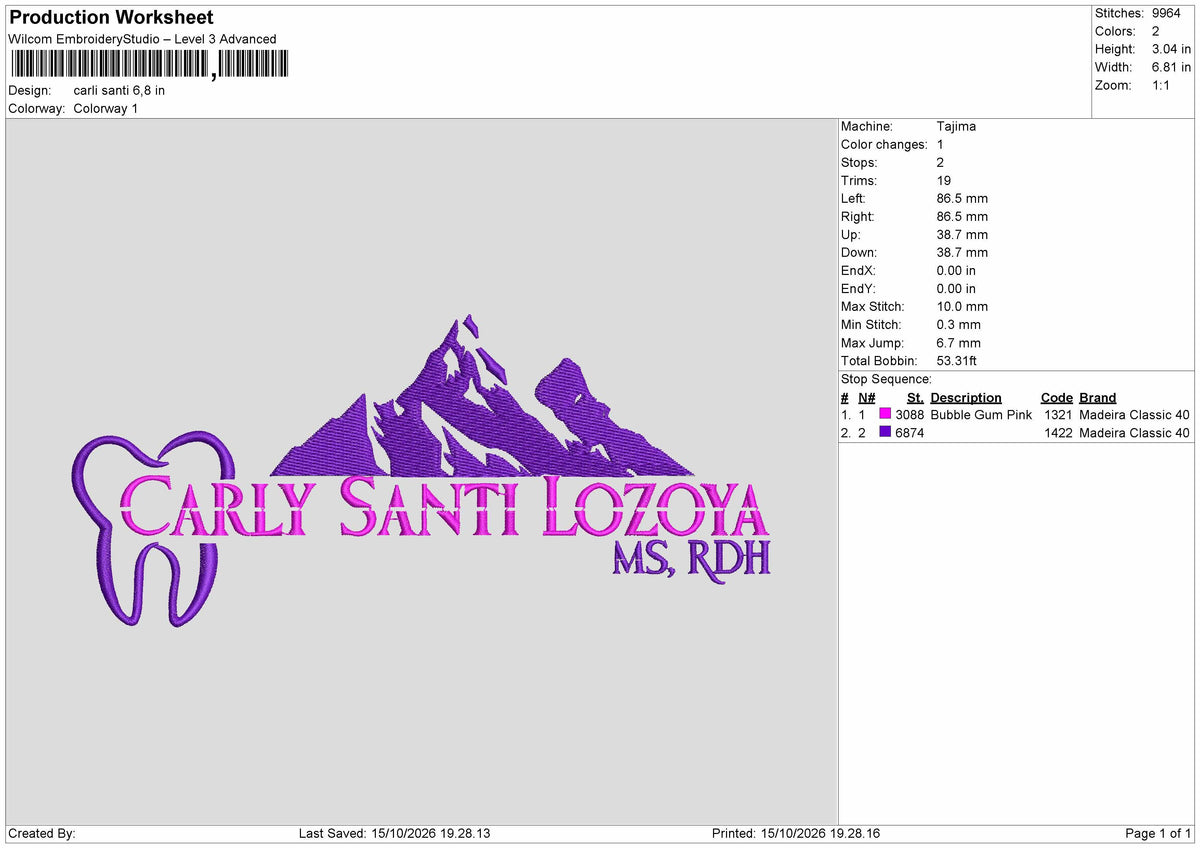
Task: Click the design name 'carli santi 6,8 in'
Action: [x=119, y=90]
